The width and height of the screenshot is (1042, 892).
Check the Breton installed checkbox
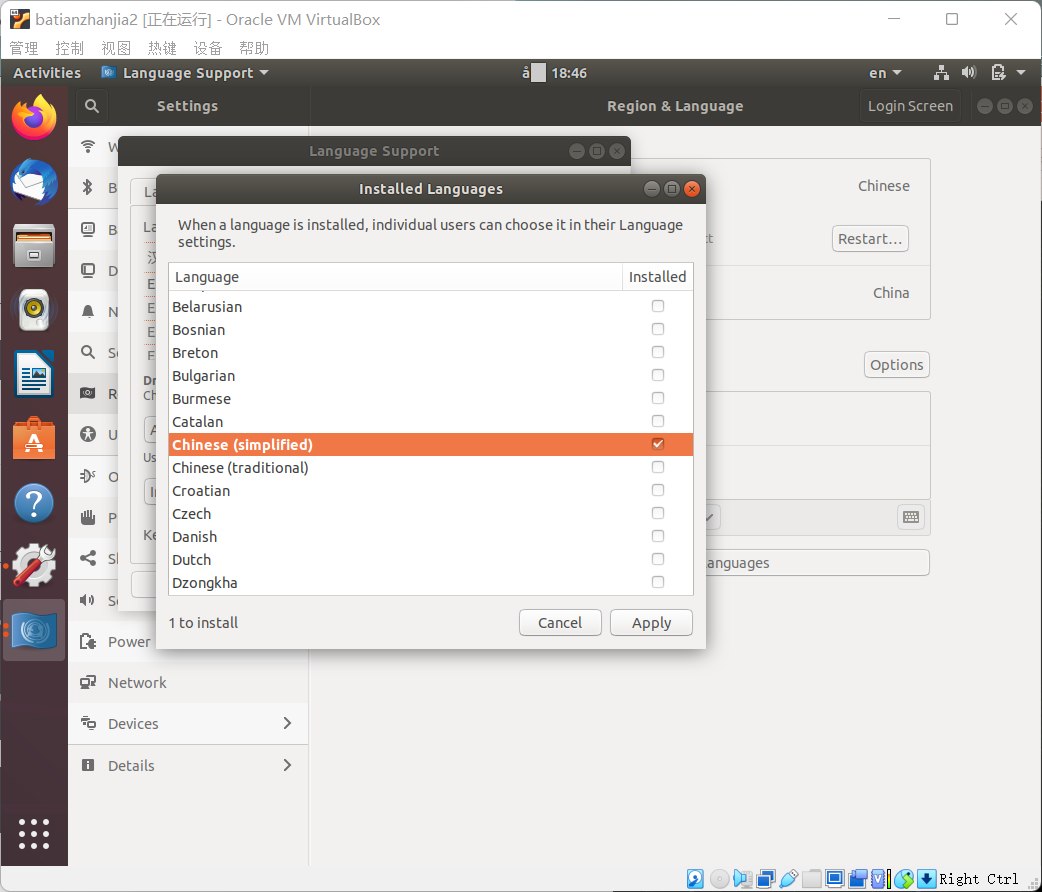[x=658, y=352]
